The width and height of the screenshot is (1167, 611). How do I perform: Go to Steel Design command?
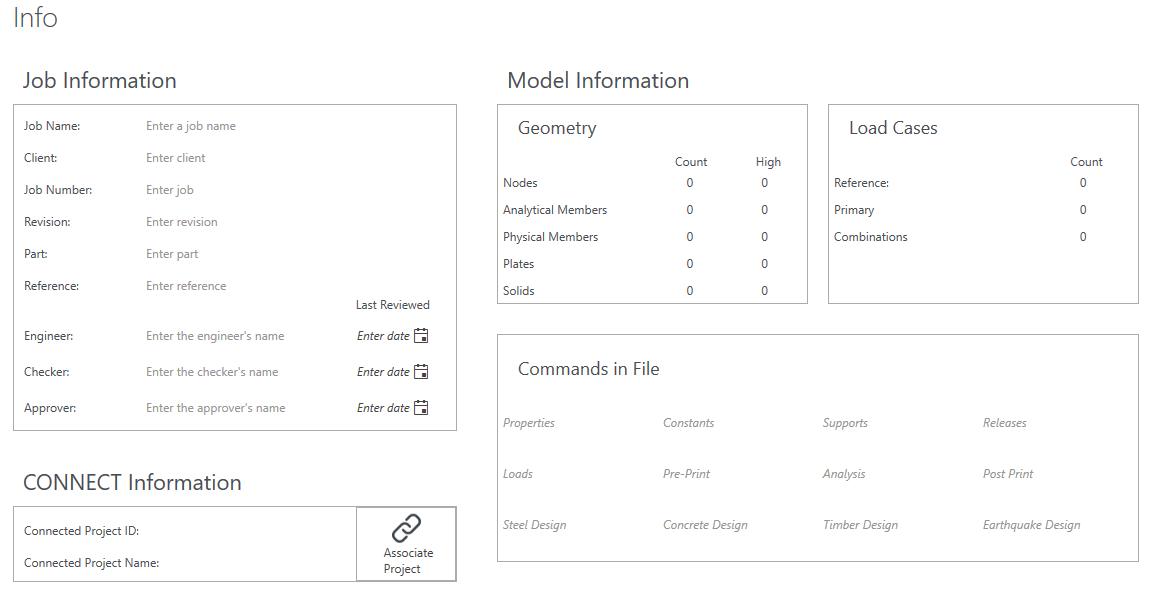[534, 525]
